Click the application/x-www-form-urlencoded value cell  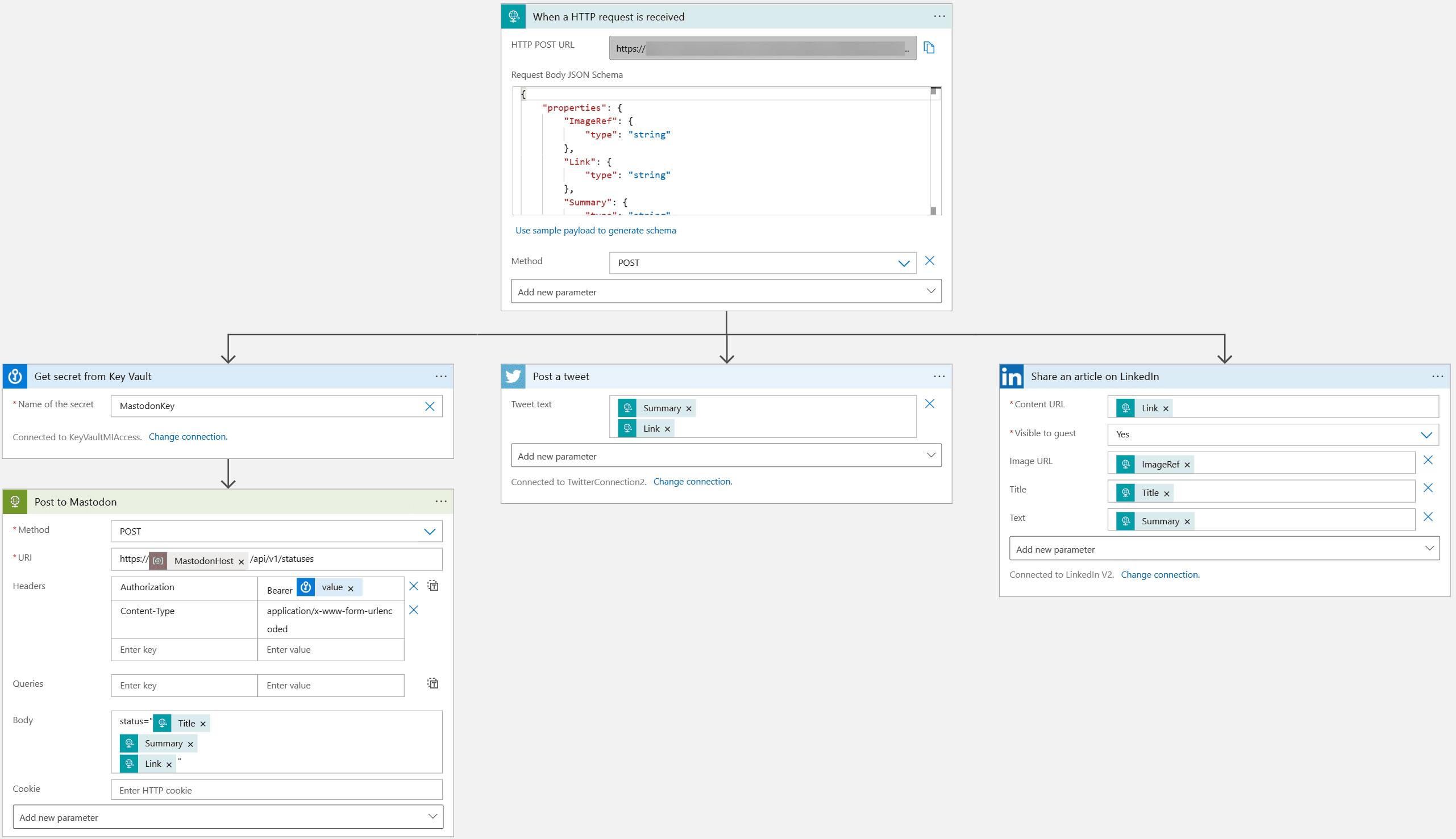pyautogui.click(x=331, y=620)
